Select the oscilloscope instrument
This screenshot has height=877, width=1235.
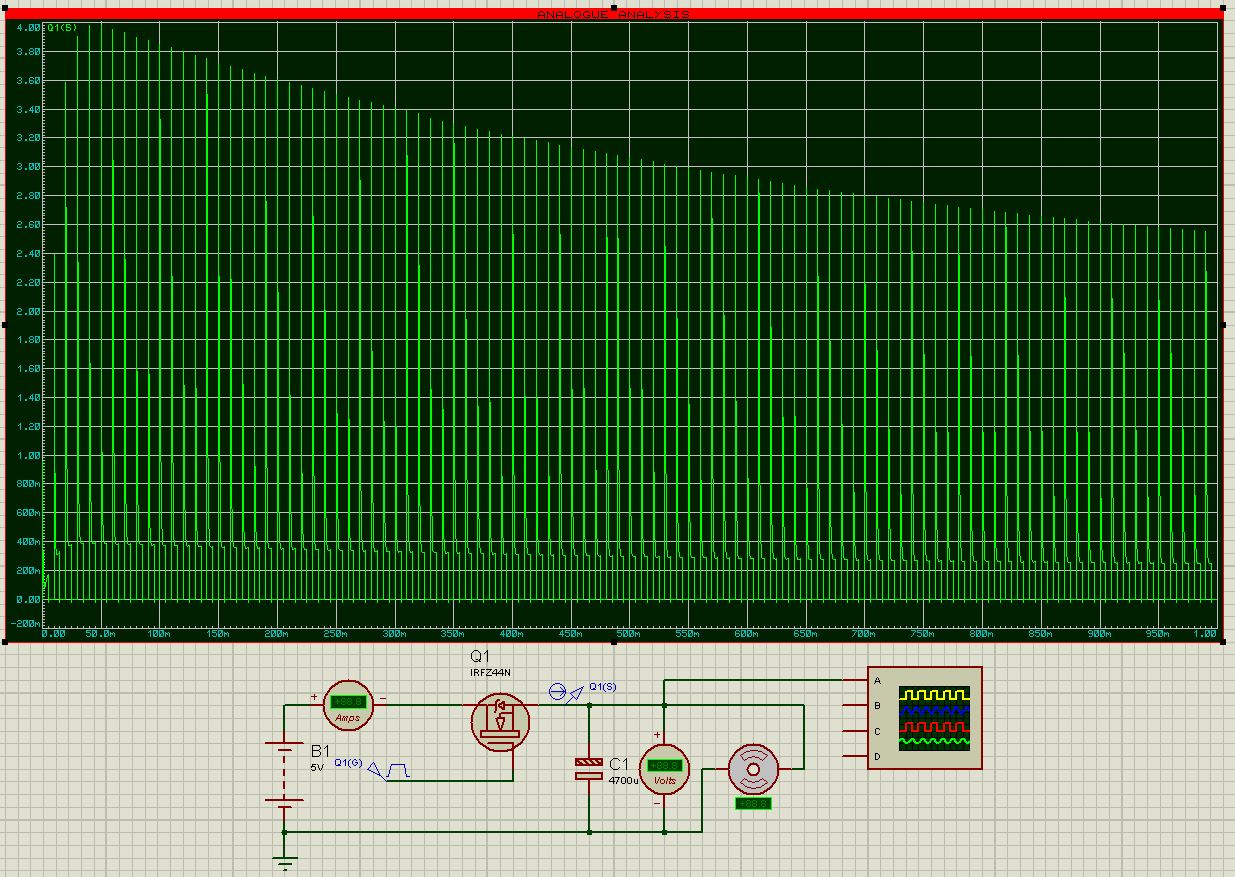pyautogui.click(x=925, y=718)
